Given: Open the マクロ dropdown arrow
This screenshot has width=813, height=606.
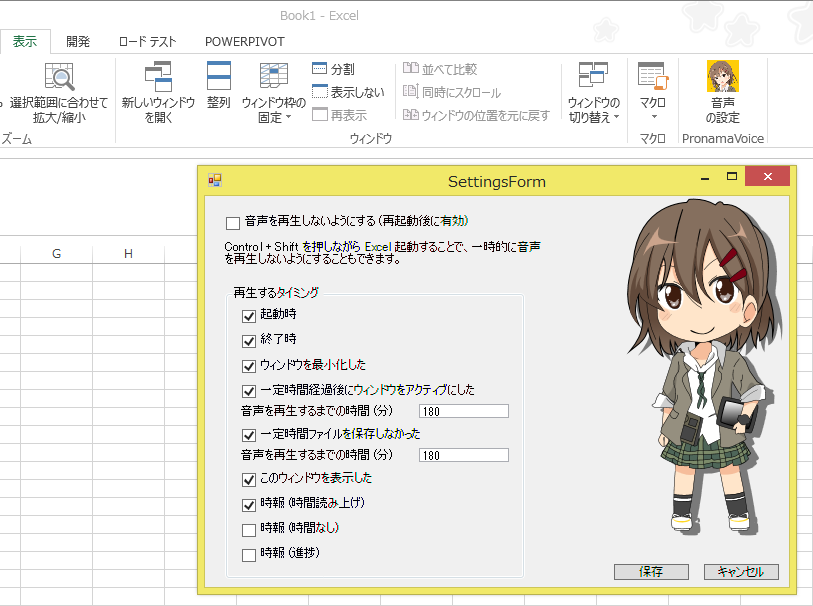Looking at the screenshot, I should coord(652,115).
